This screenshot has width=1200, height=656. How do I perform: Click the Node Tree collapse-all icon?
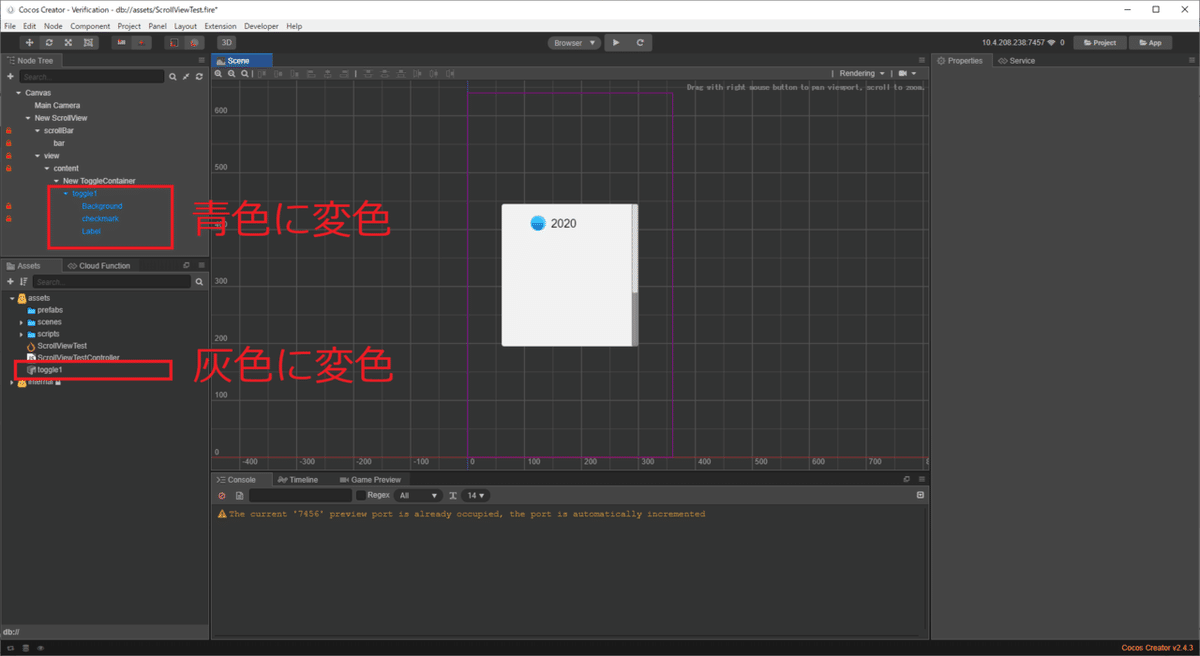pos(186,76)
